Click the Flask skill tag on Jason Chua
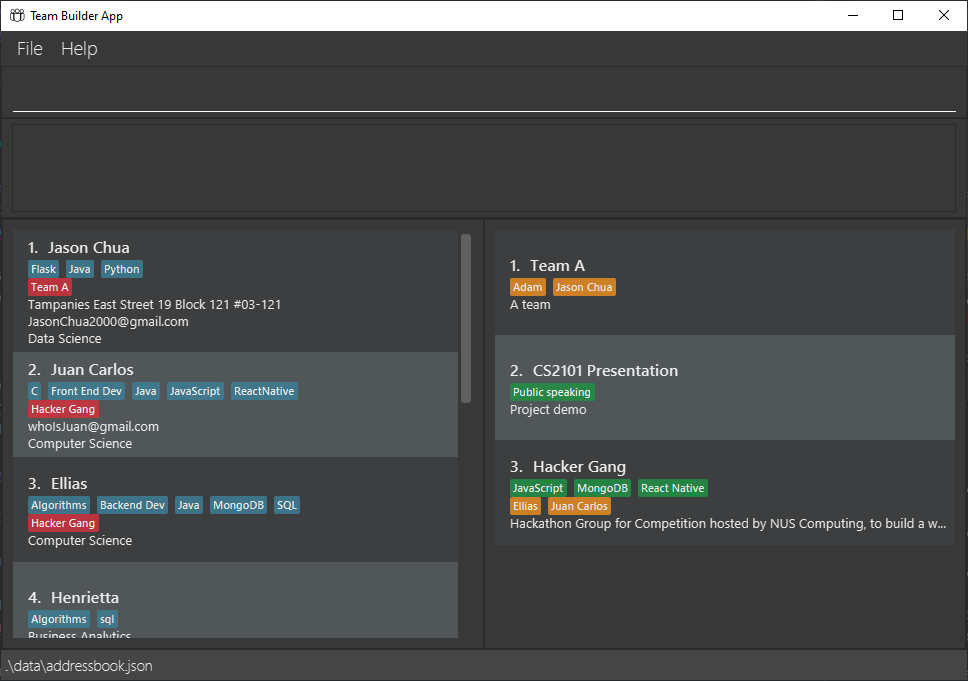Image resolution: width=968 pixels, height=681 pixels. (44, 269)
